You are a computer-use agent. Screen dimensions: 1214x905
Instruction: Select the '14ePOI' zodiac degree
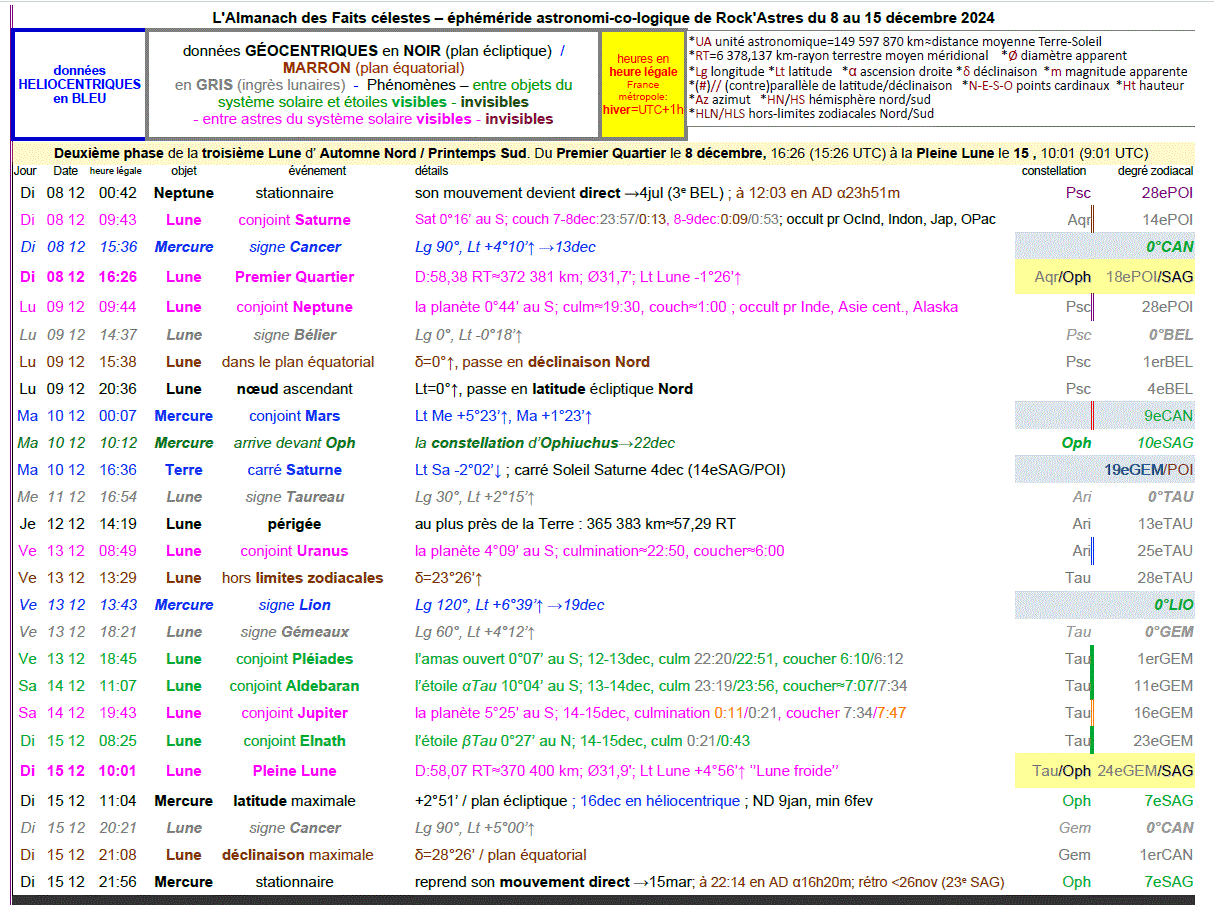pyautogui.click(x=1168, y=220)
